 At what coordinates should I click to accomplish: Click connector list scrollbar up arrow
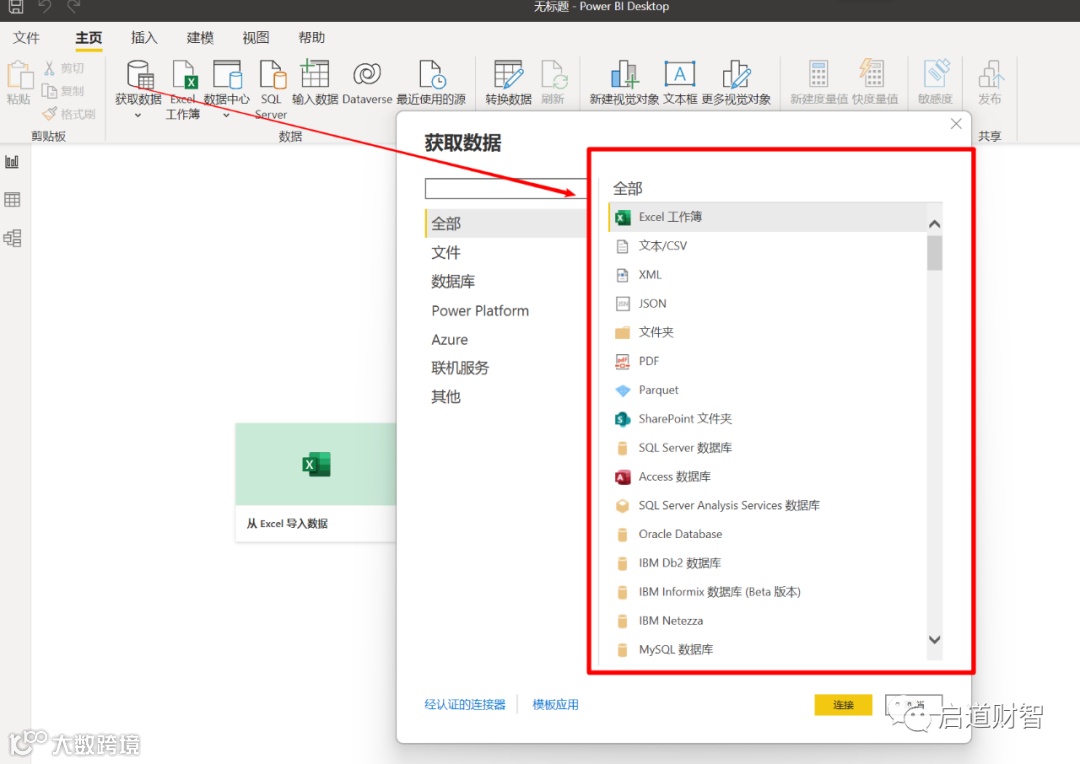click(x=935, y=224)
